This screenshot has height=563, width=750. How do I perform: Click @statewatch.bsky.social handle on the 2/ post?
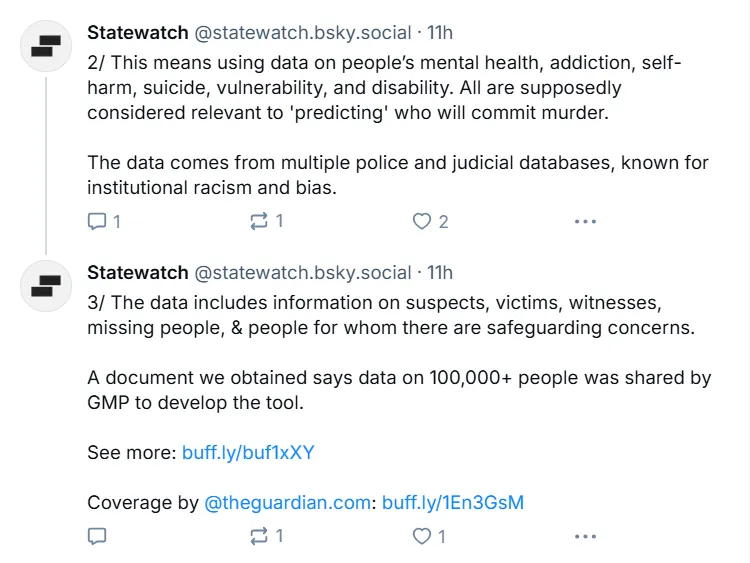point(302,33)
